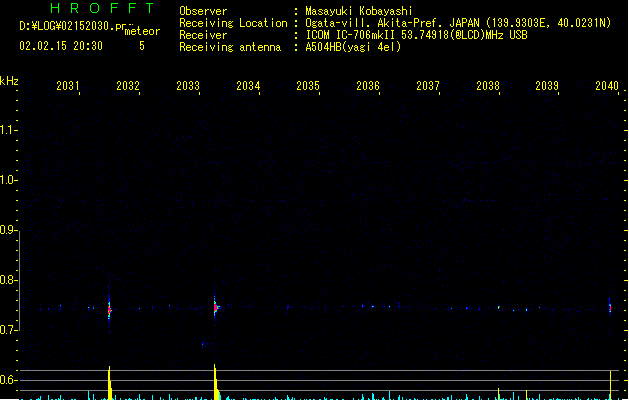Click the 0.8 kHz axis label
This screenshot has width=629, height=400.
click(x=7, y=280)
